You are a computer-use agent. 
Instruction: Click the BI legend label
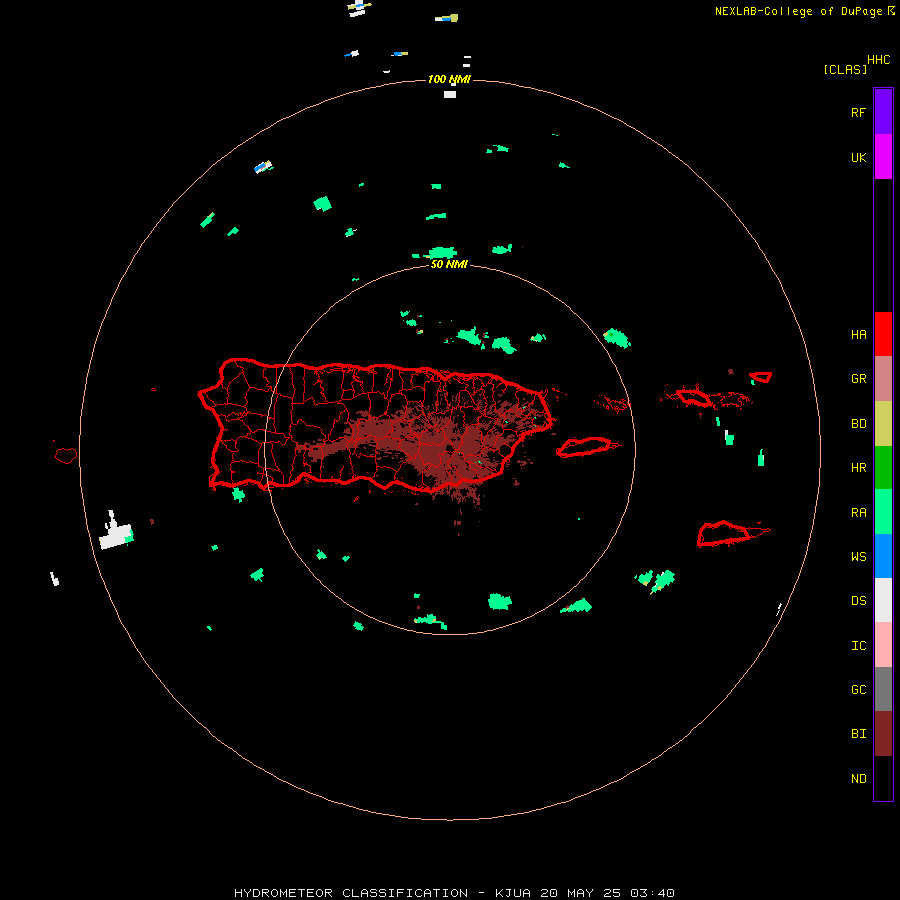[858, 734]
